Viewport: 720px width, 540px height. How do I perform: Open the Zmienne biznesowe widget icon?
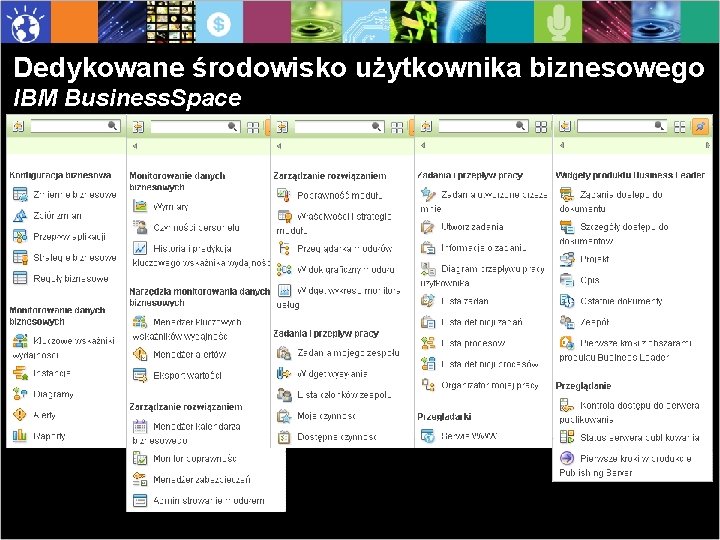click(20, 194)
